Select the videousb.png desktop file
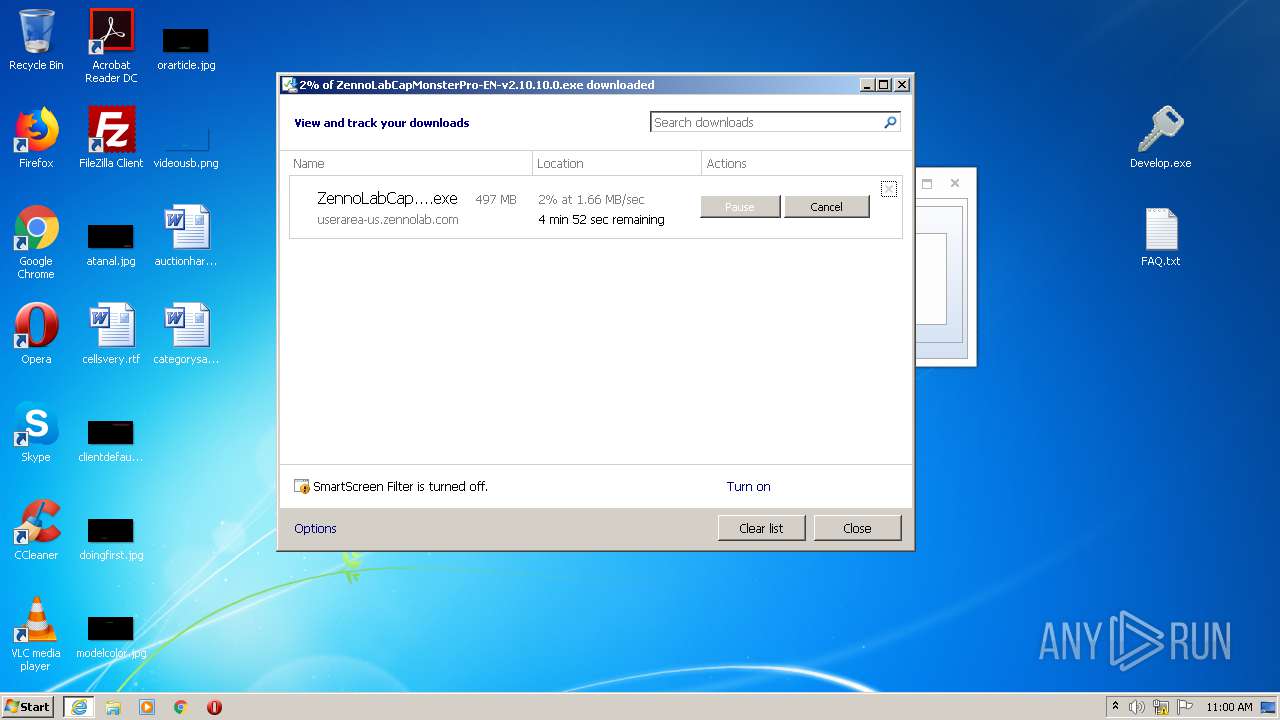 (186, 146)
